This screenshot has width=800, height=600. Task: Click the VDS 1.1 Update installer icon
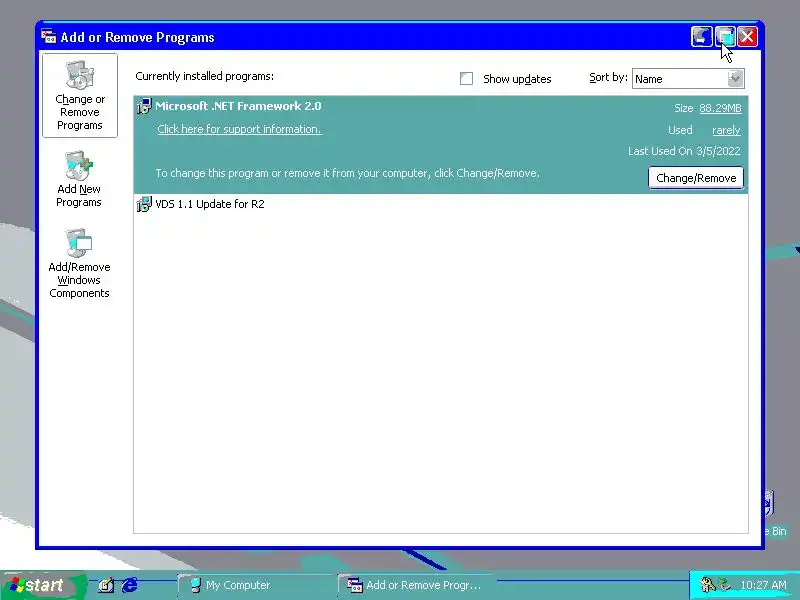[x=144, y=204]
